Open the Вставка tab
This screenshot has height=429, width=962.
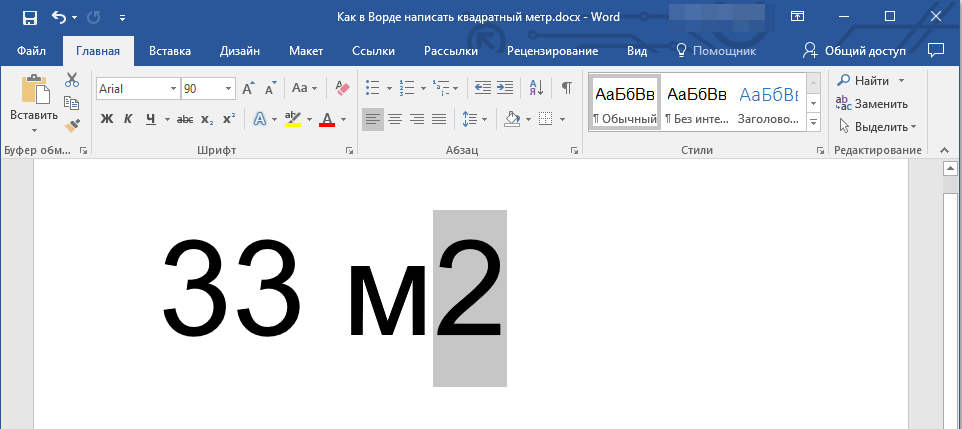pos(170,50)
